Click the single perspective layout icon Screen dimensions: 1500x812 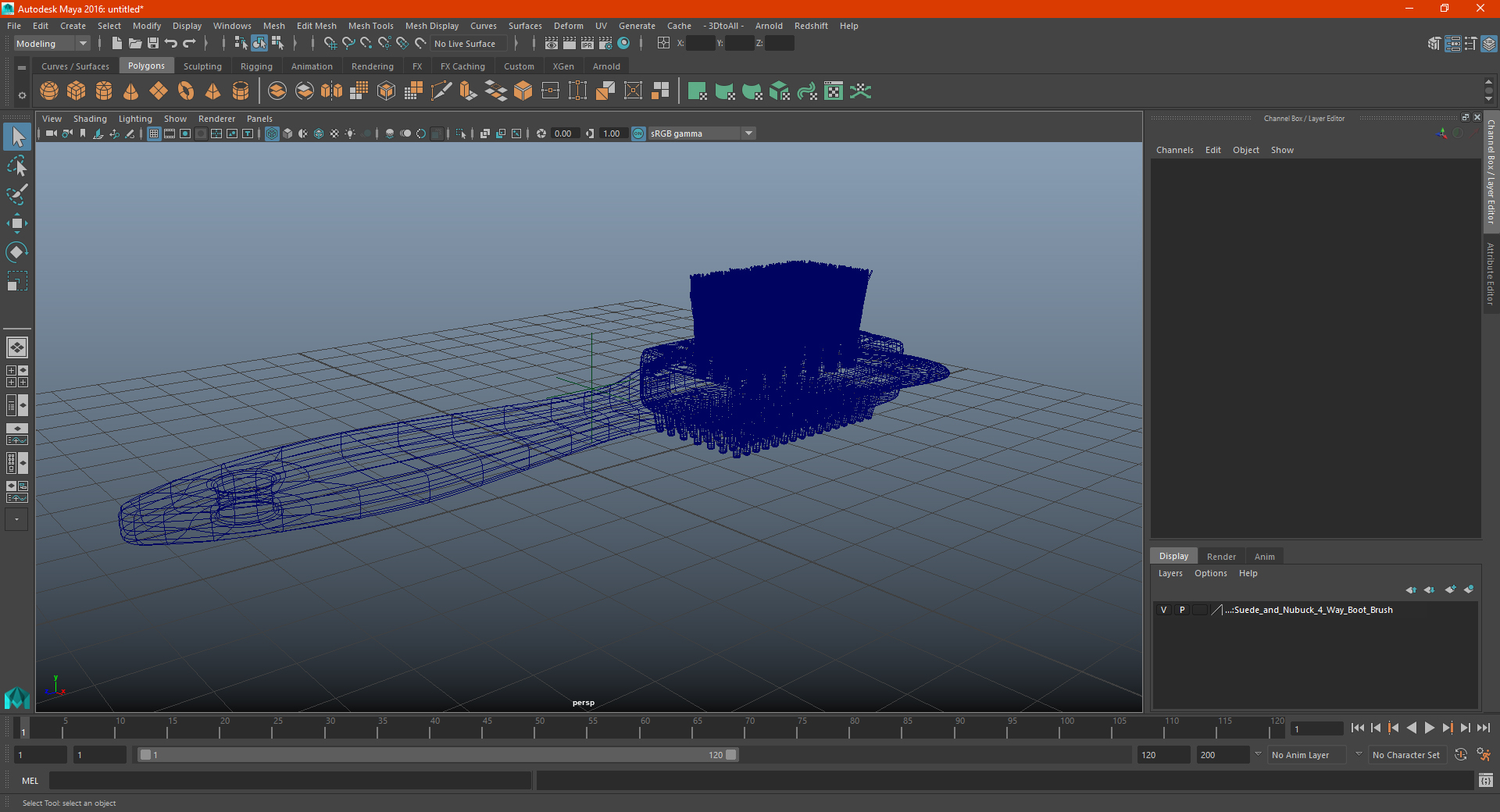point(16,347)
